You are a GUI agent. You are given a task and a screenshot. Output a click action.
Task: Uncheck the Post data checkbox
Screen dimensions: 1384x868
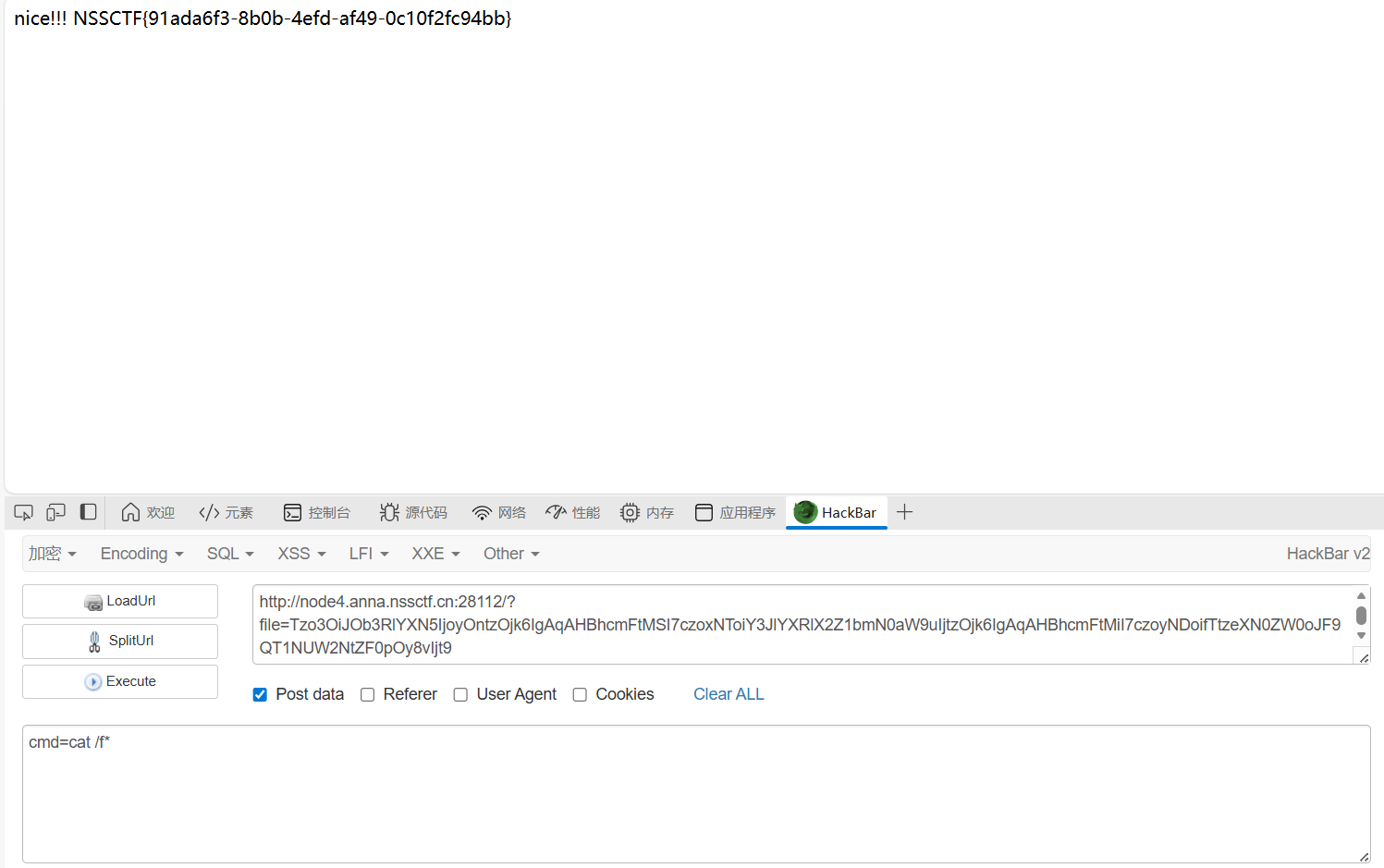pos(260,694)
